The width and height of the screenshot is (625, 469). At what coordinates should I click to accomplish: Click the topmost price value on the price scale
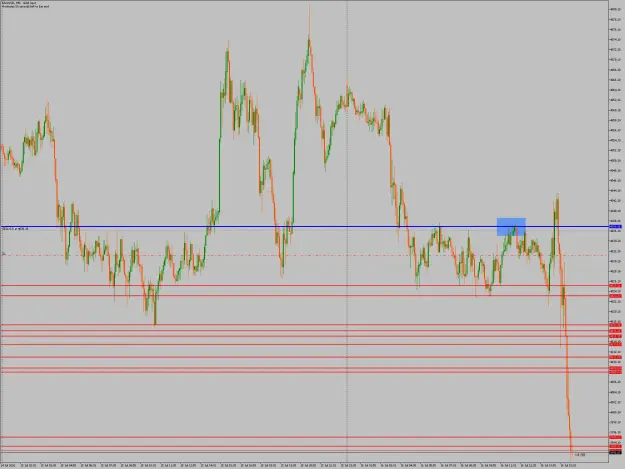pyautogui.click(x=616, y=9)
